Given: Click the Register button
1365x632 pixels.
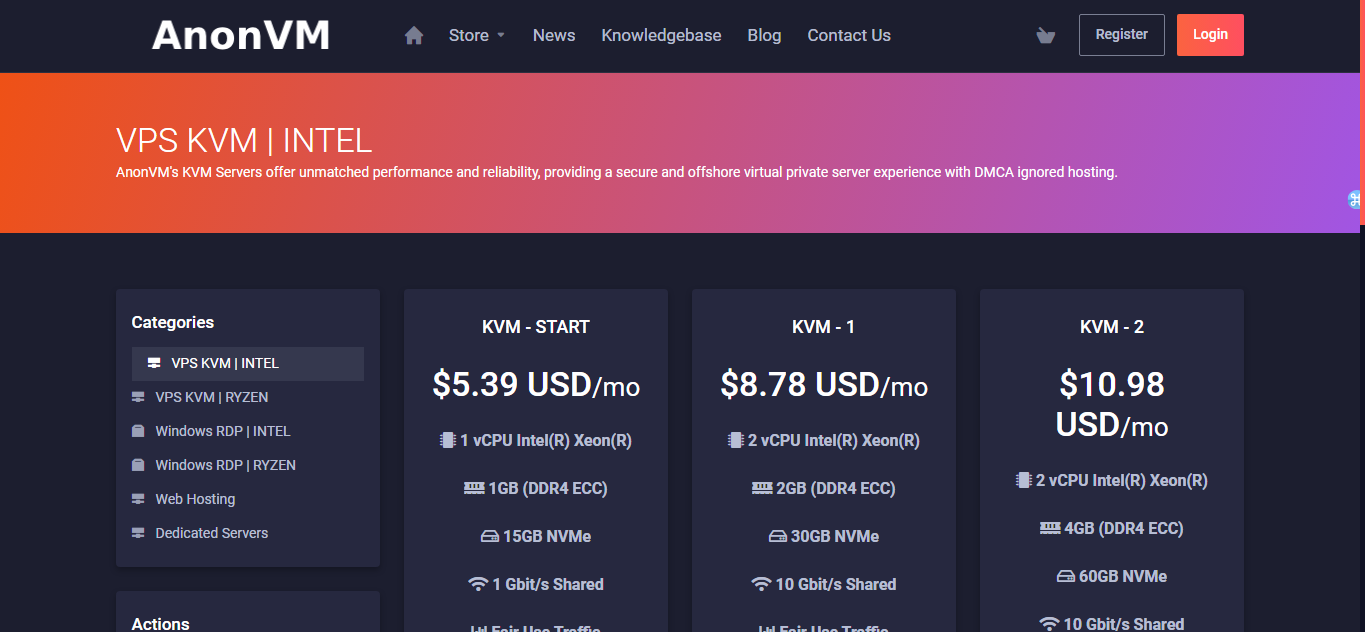Looking at the screenshot, I should tap(1122, 35).
